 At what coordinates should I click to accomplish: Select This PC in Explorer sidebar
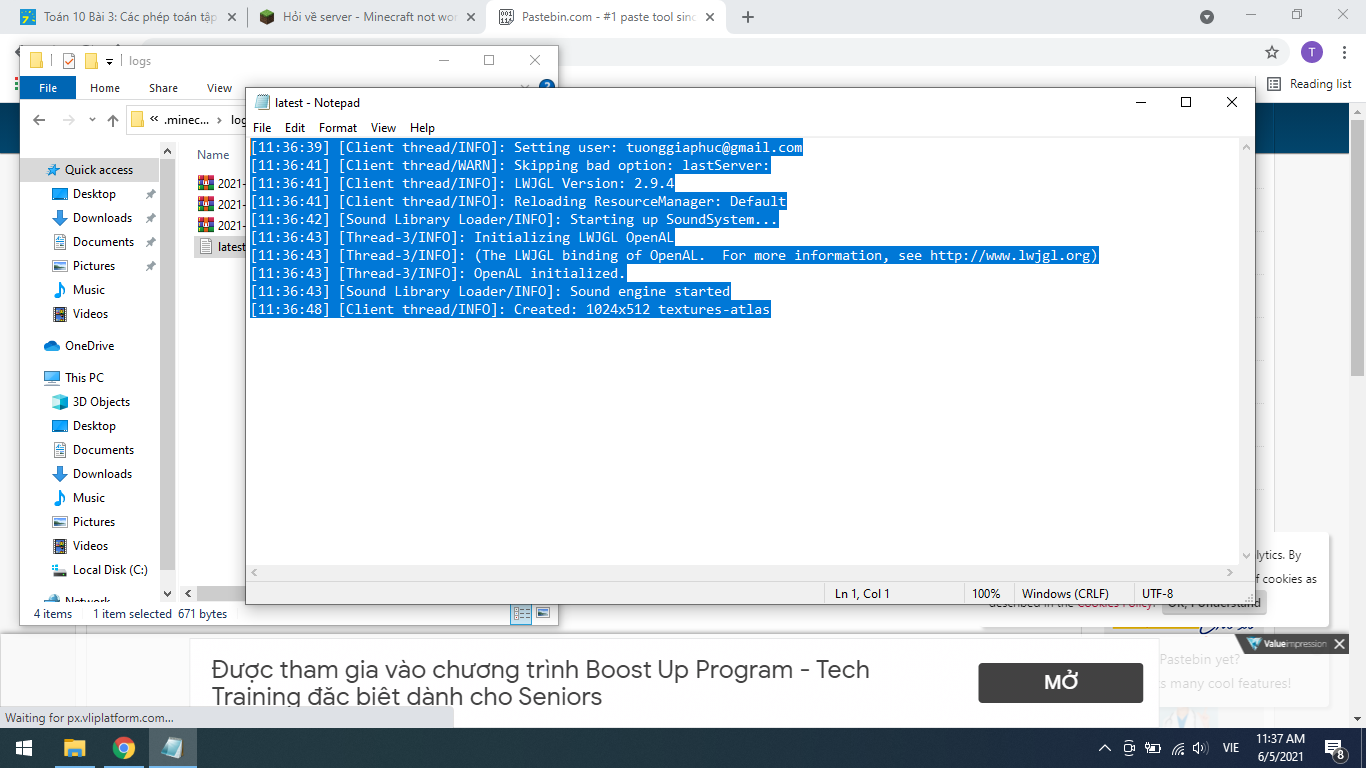[84, 378]
